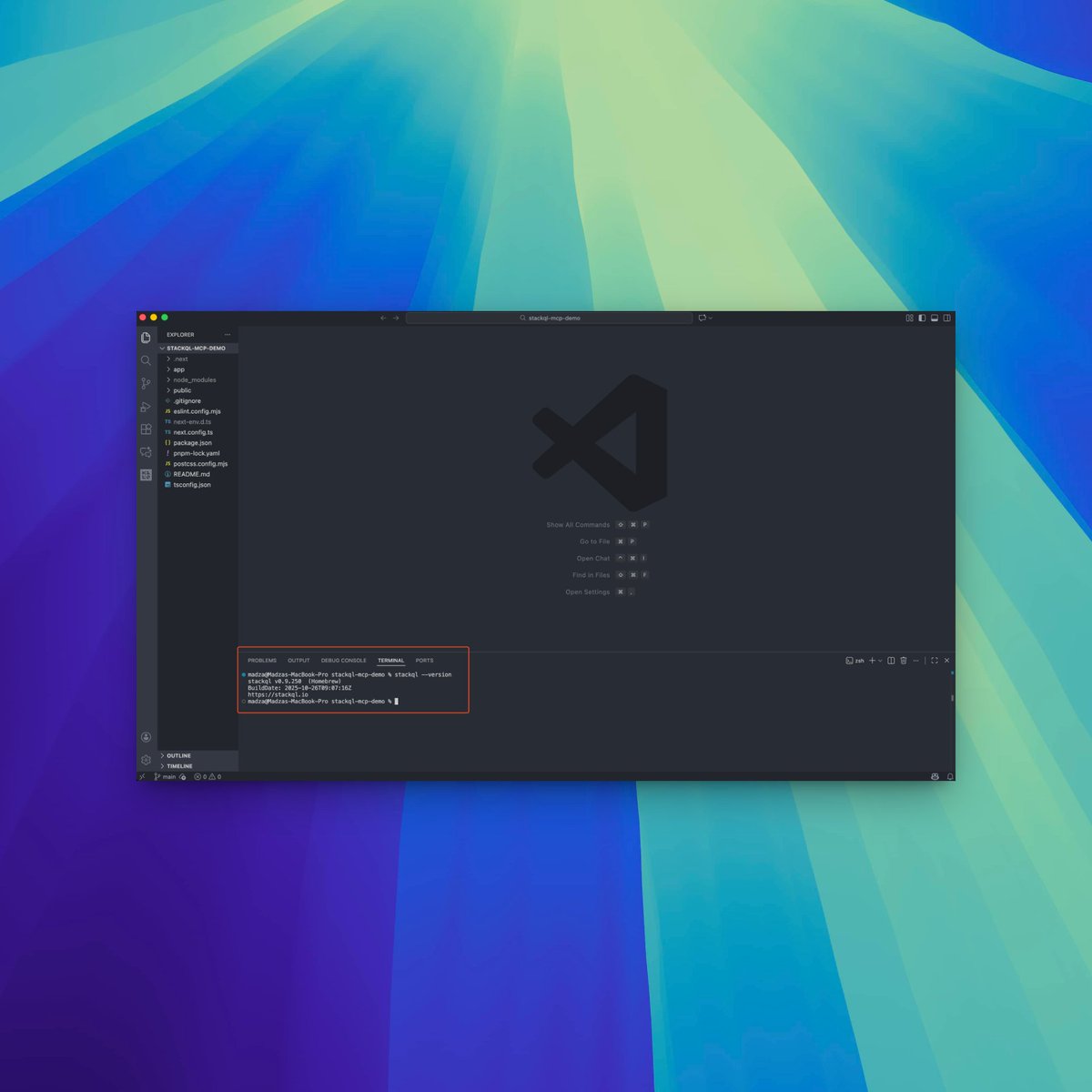Open the Chat view in activity bar

[146, 452]
